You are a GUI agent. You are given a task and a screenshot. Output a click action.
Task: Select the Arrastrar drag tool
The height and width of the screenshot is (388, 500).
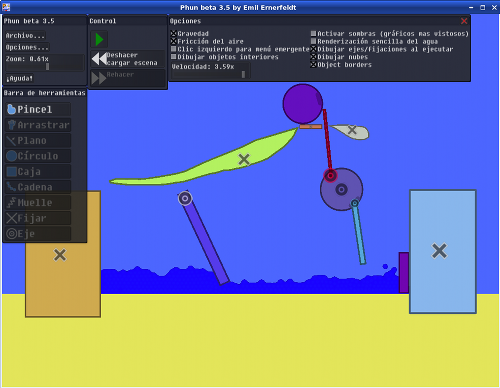[x=38, y=125]
